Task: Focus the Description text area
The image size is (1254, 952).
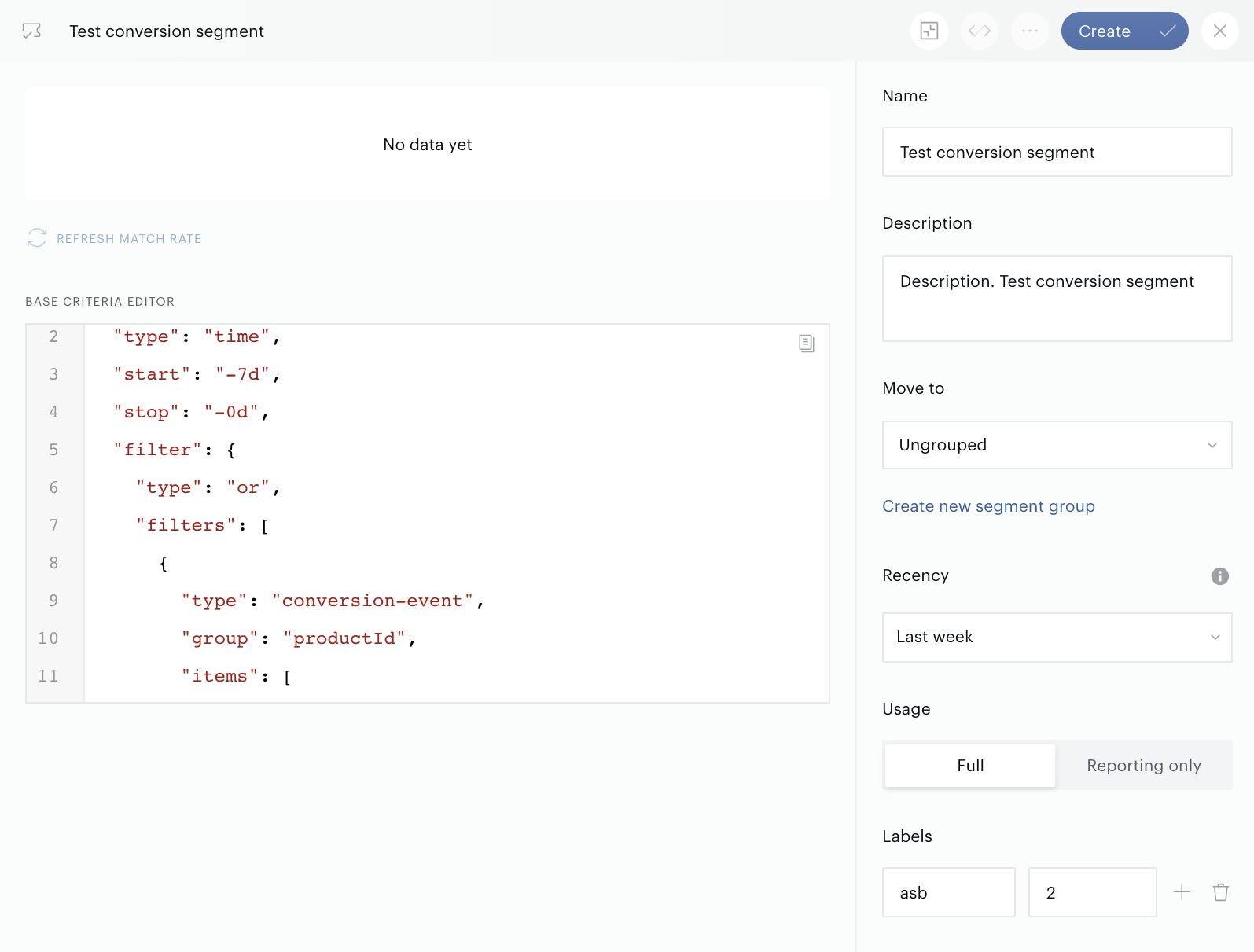Action: tap(1057, 299)
